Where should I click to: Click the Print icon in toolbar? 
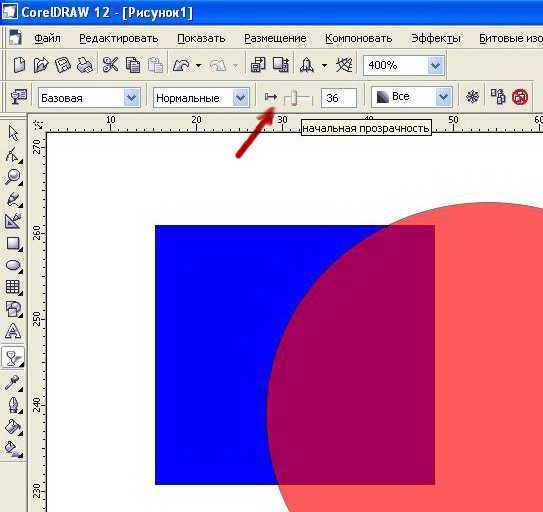84,65
